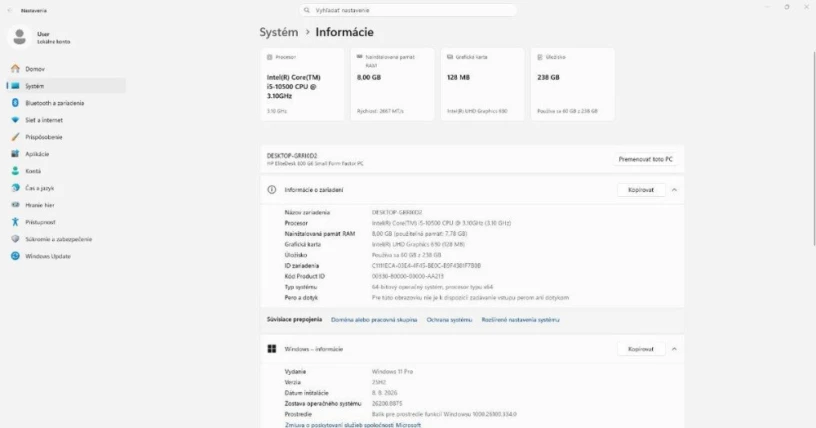Copy Windows info with Kopírovať button
816x428 pixels.
(641, 349)
